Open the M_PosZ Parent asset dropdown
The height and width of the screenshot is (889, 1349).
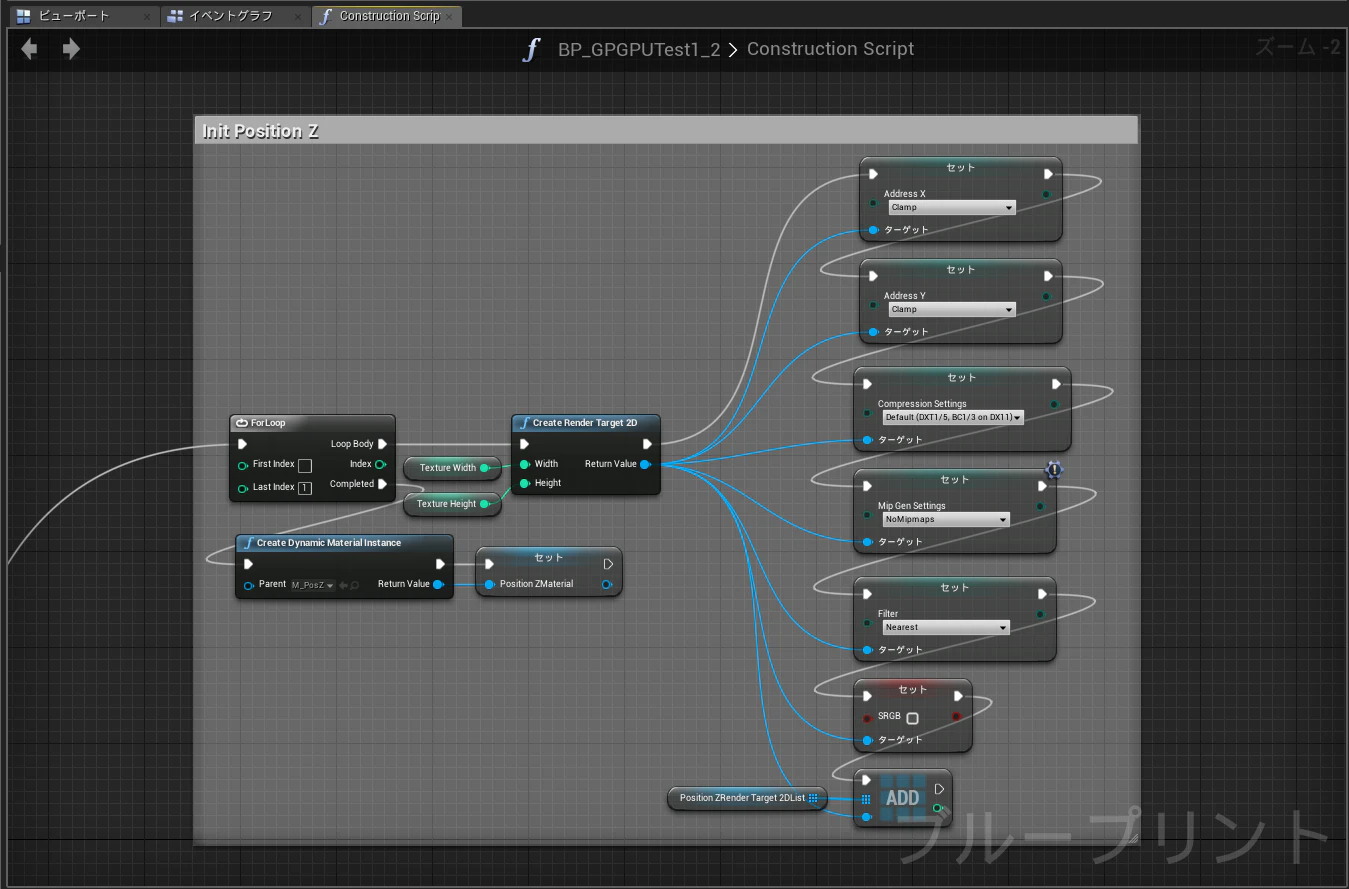312,585
